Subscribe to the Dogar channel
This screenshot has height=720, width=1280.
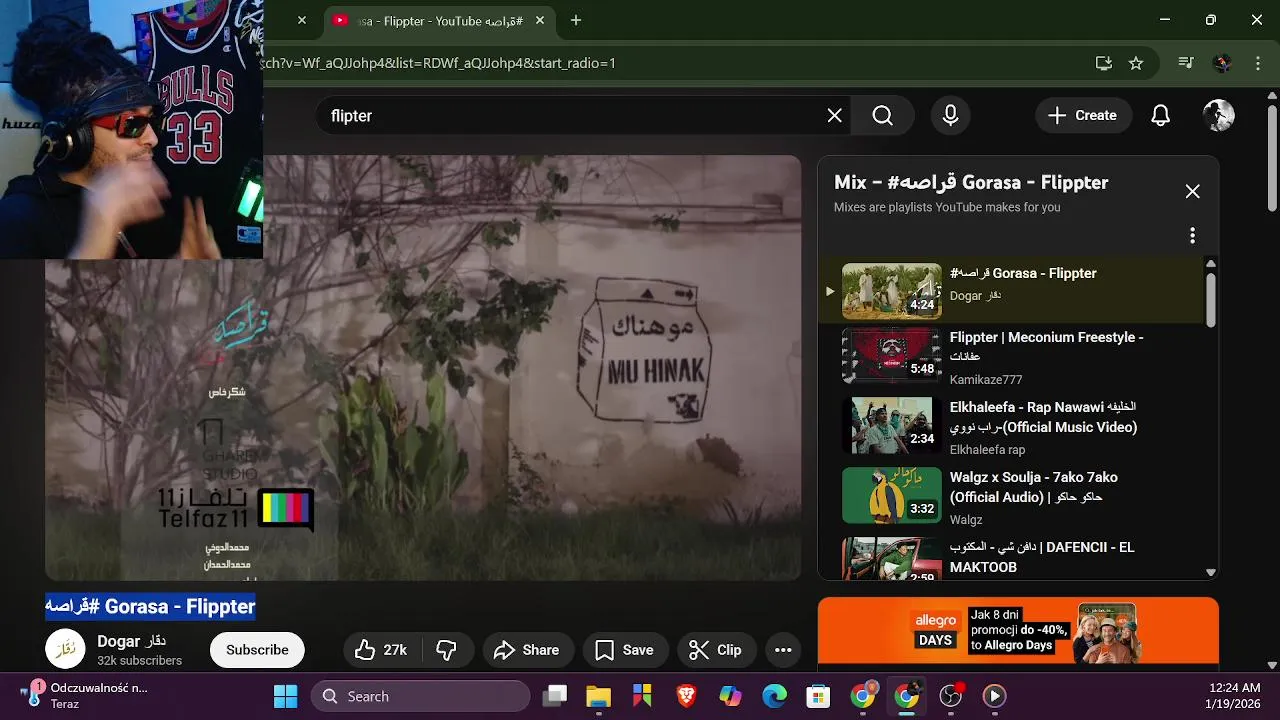click(257, 650)
